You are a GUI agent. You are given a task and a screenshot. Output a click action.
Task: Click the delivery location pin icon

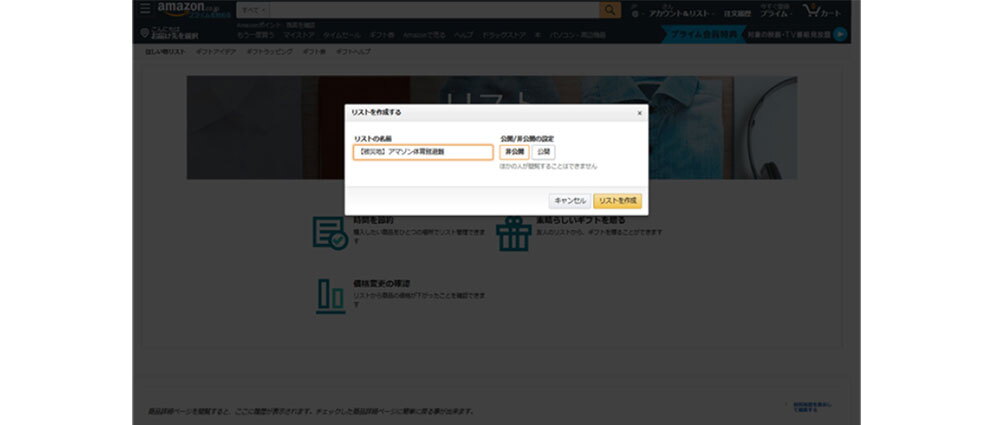145,33
